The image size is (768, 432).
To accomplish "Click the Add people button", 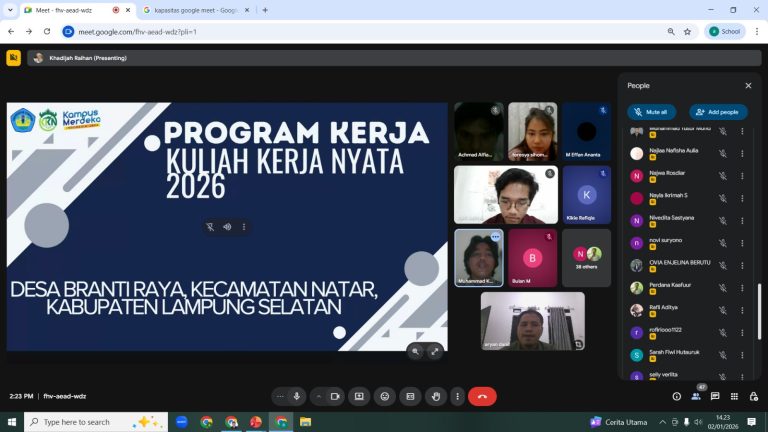I will (718, 112).
